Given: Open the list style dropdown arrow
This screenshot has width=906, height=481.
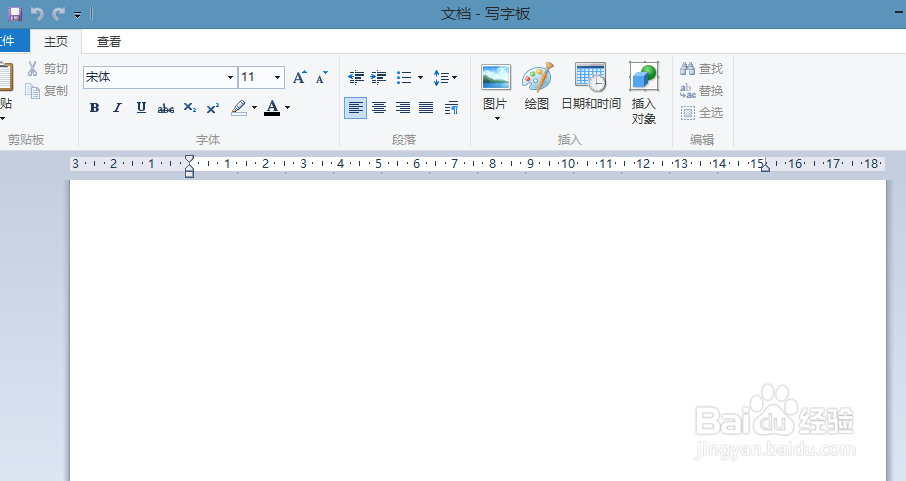Looking at the screenshot, I should (x=420, y=77).
